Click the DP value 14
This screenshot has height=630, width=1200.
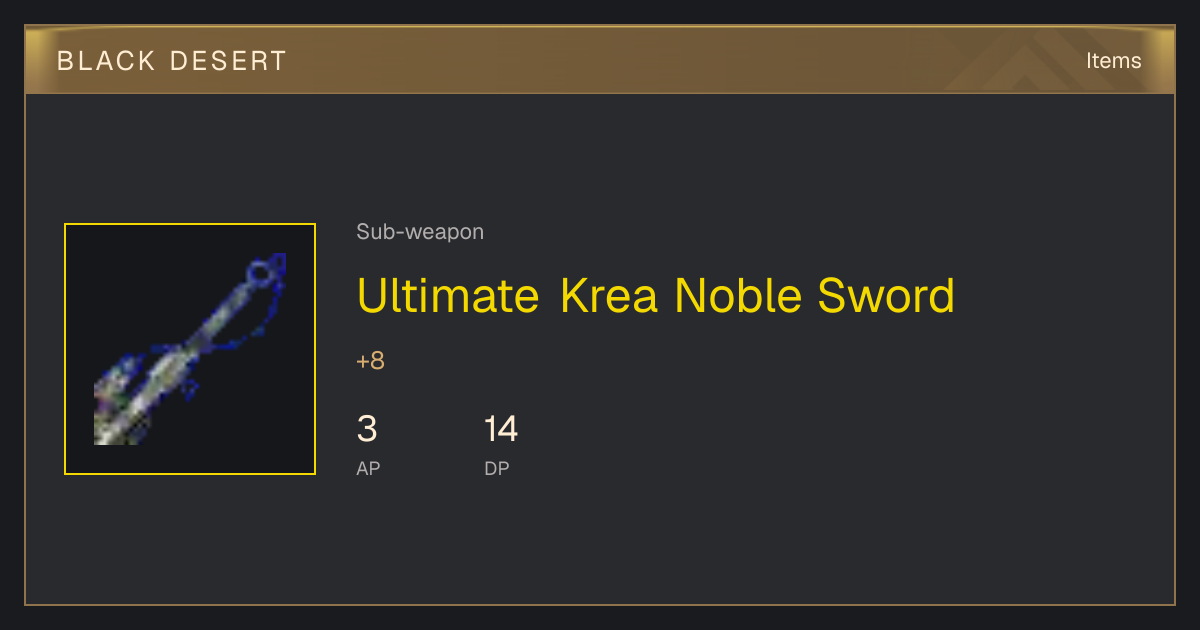tap(501, 430)
